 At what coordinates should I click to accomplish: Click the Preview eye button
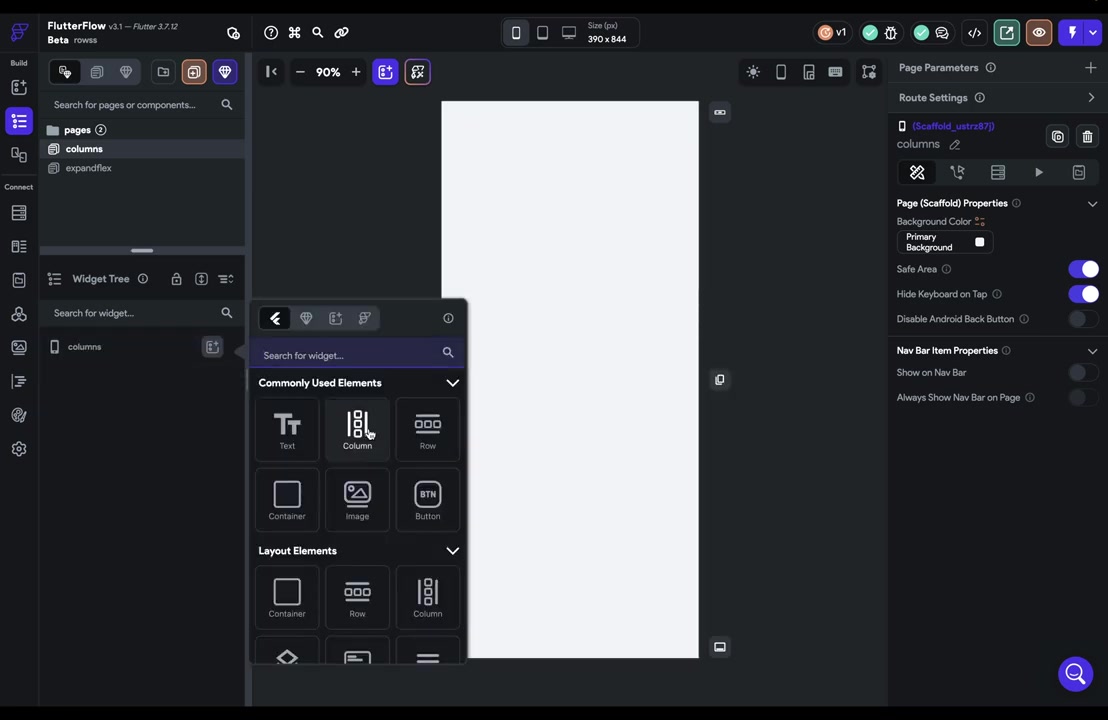(1039, 33)
